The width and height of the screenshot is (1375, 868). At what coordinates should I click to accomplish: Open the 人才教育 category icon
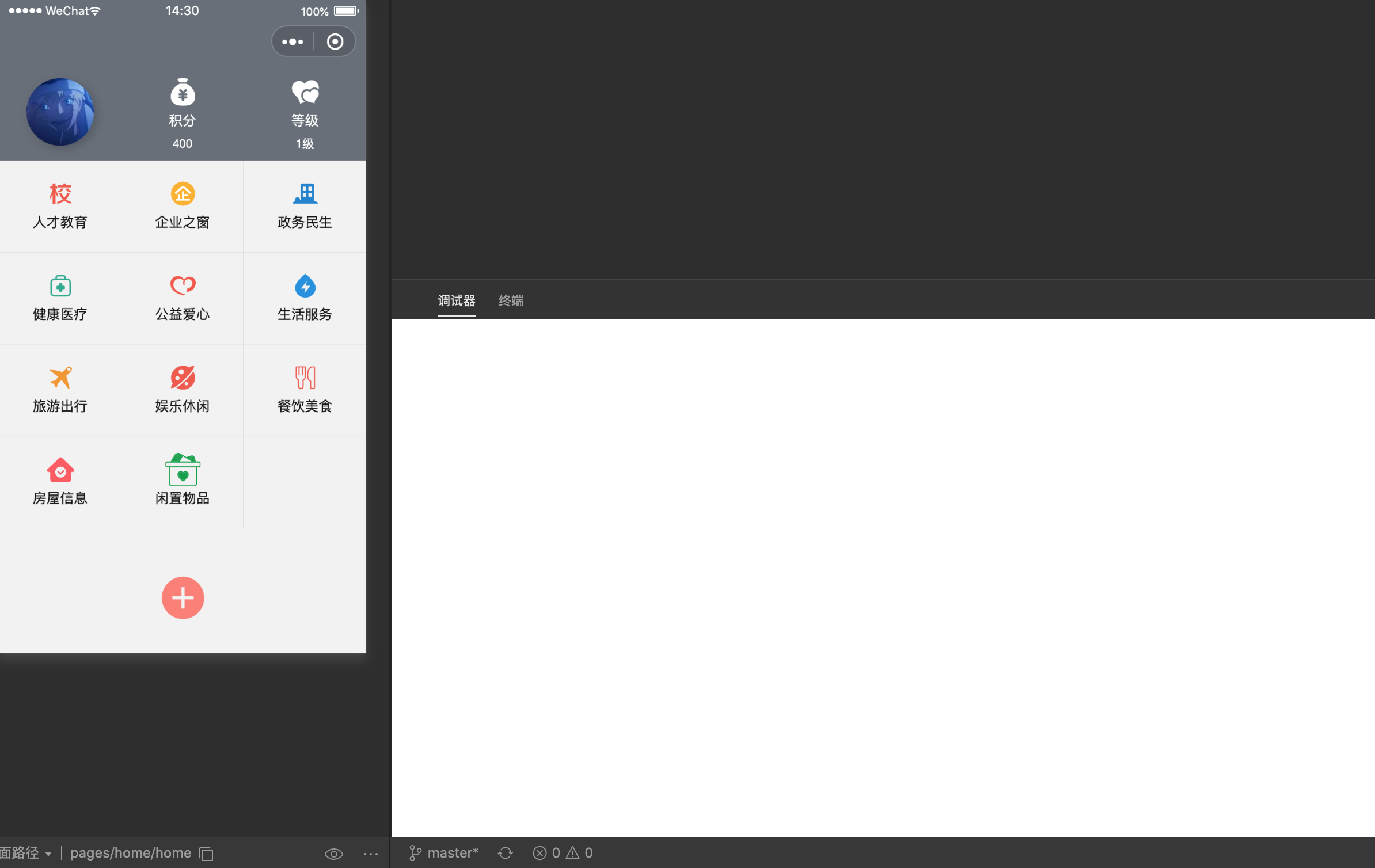point(60,195)
